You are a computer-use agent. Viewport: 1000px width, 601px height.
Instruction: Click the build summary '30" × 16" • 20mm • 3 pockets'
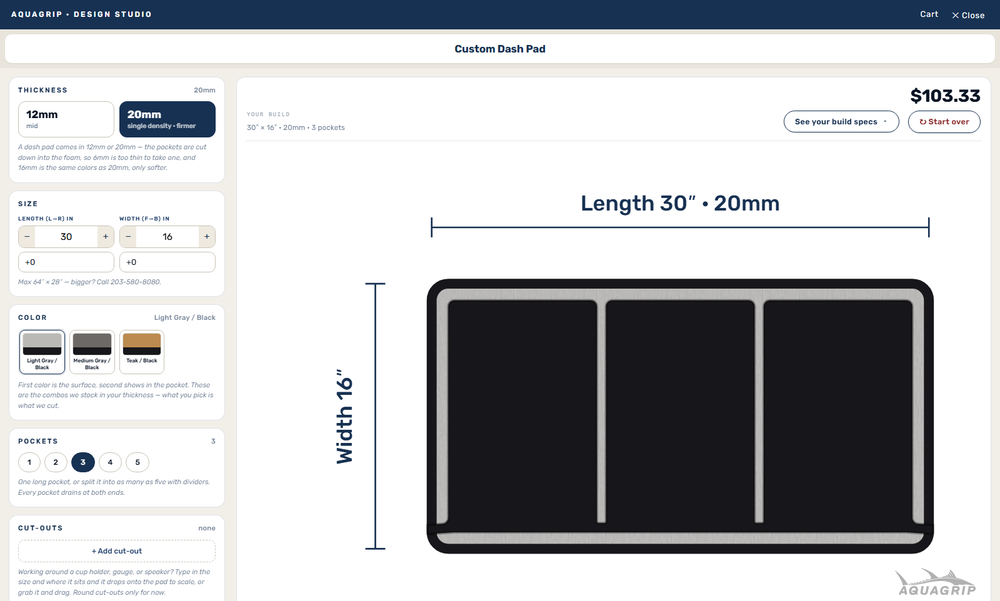pos(296,128)
